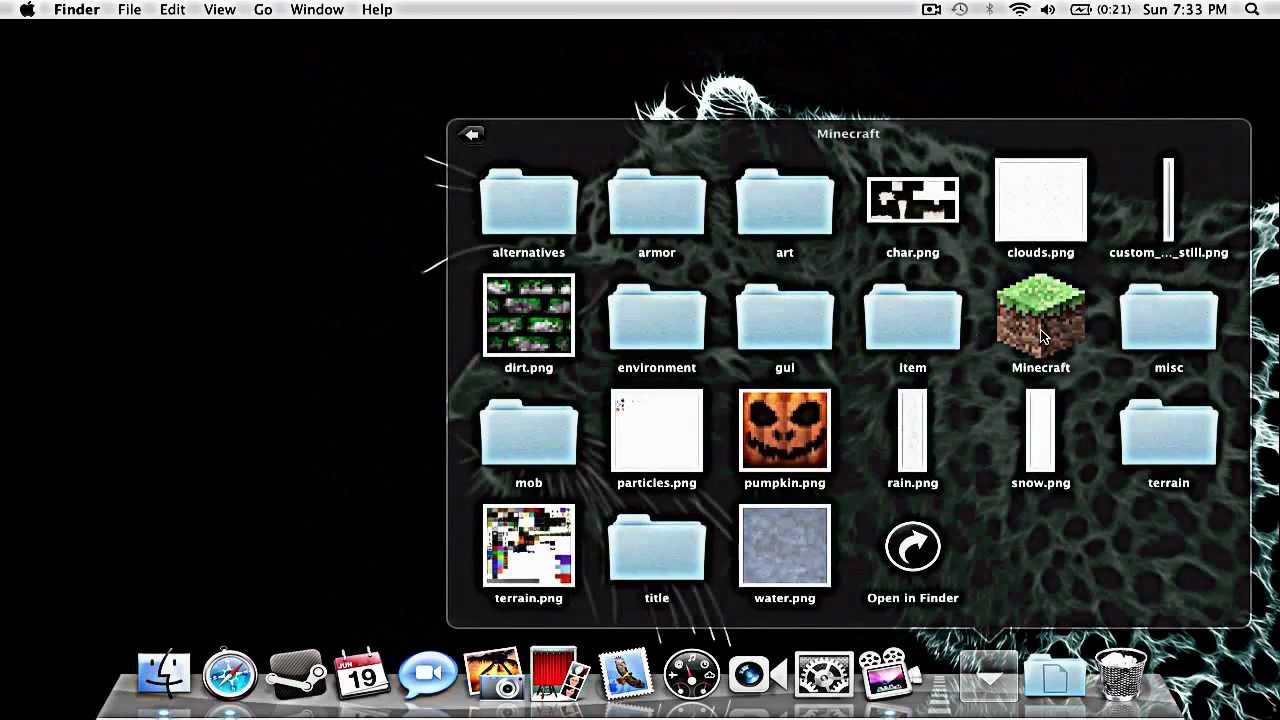1280x720 pixels.
Task: Open the snow.png file
Action: [1040, 430]
